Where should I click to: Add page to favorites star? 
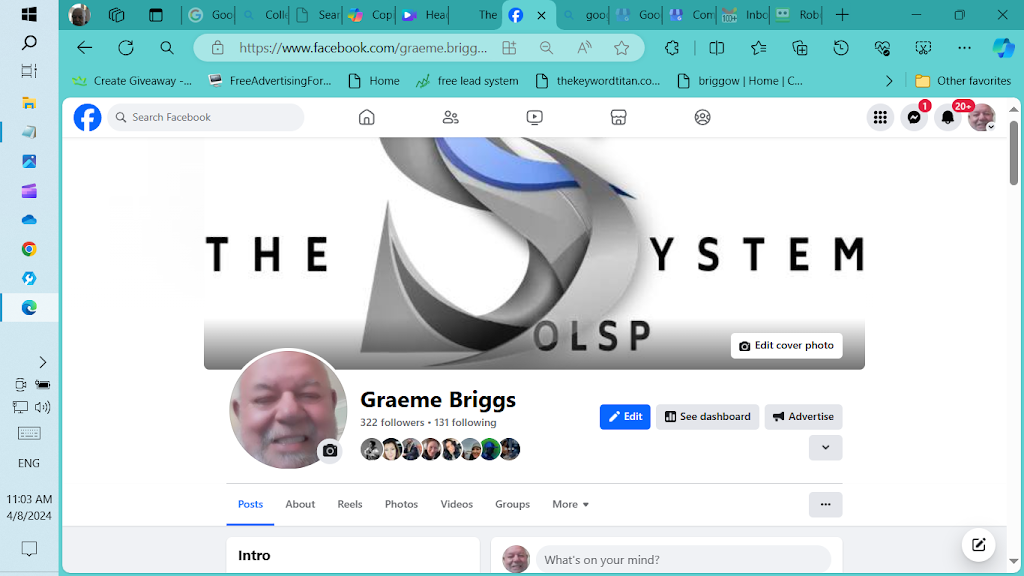pos(622,48)
